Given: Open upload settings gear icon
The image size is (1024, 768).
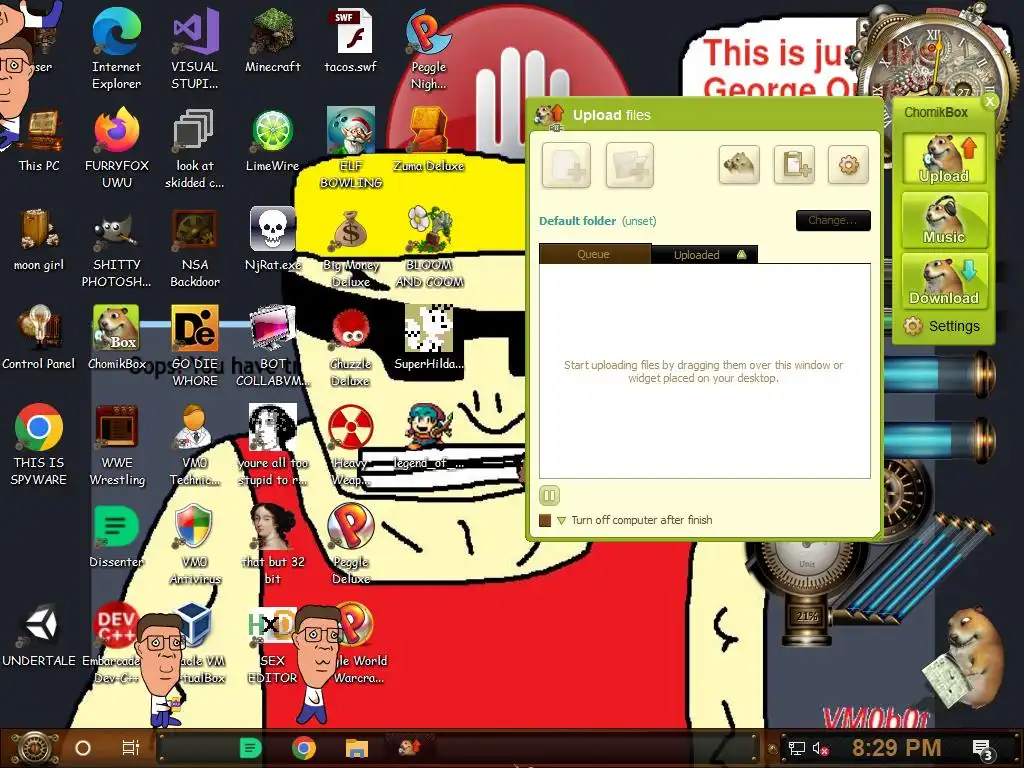Looking at the screenshot, I should (848, 165).
